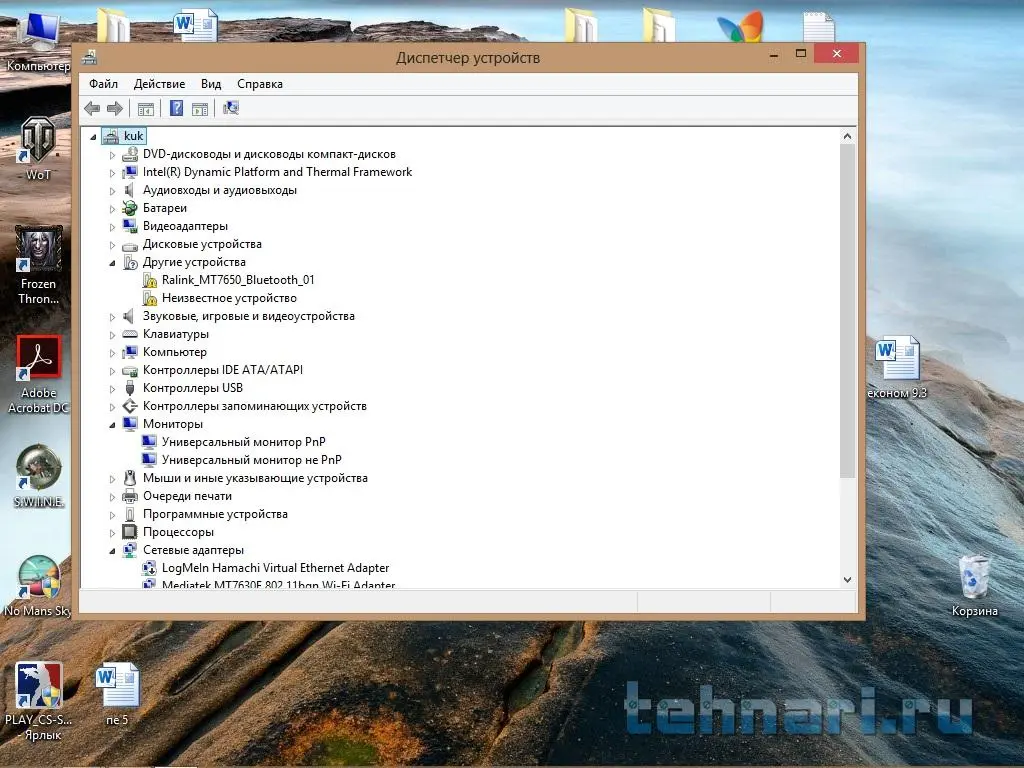Click the DVD drives category icon
Image resolution: width=1024 pixels, height=768 pixels.
130,154
